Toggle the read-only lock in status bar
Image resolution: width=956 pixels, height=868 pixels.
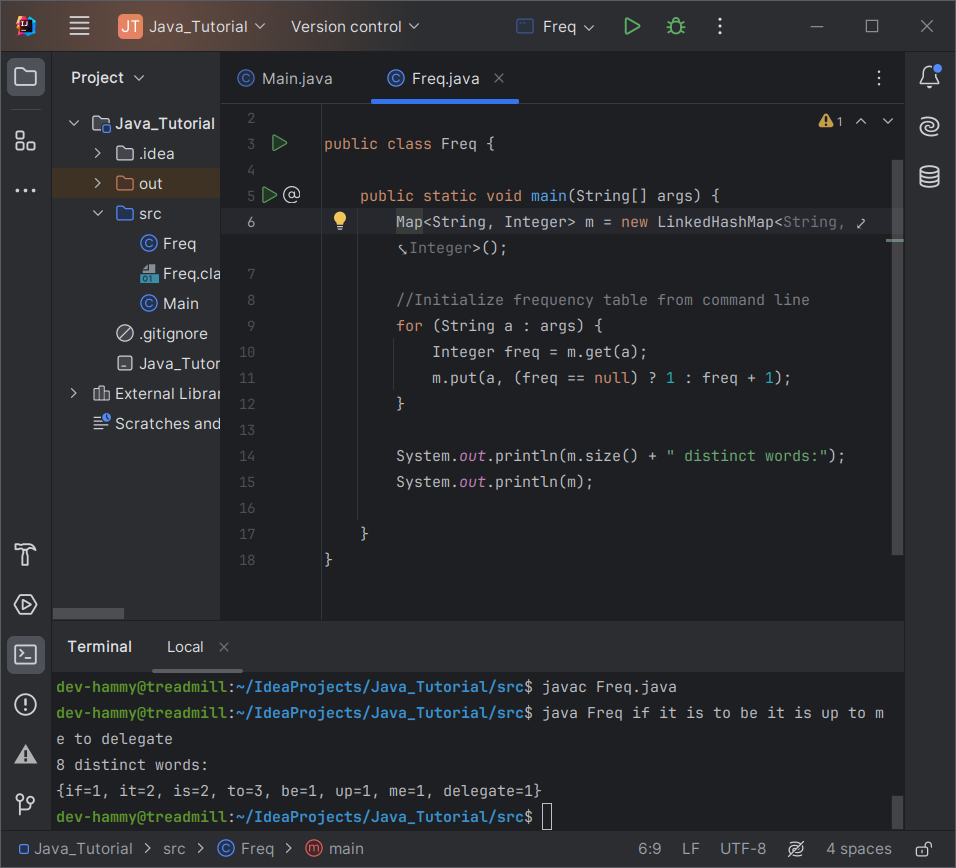pyautogui.click(x=925, y=849)
